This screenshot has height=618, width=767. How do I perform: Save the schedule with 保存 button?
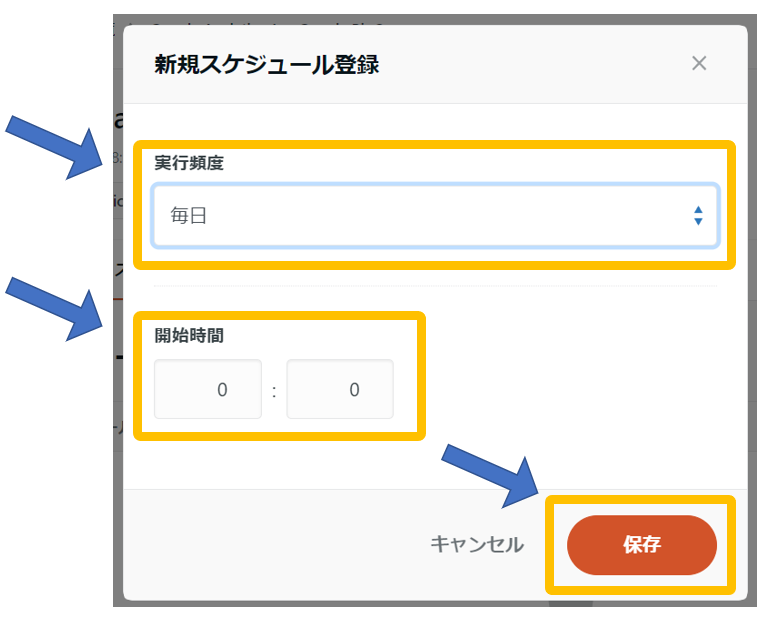[641, 545]
